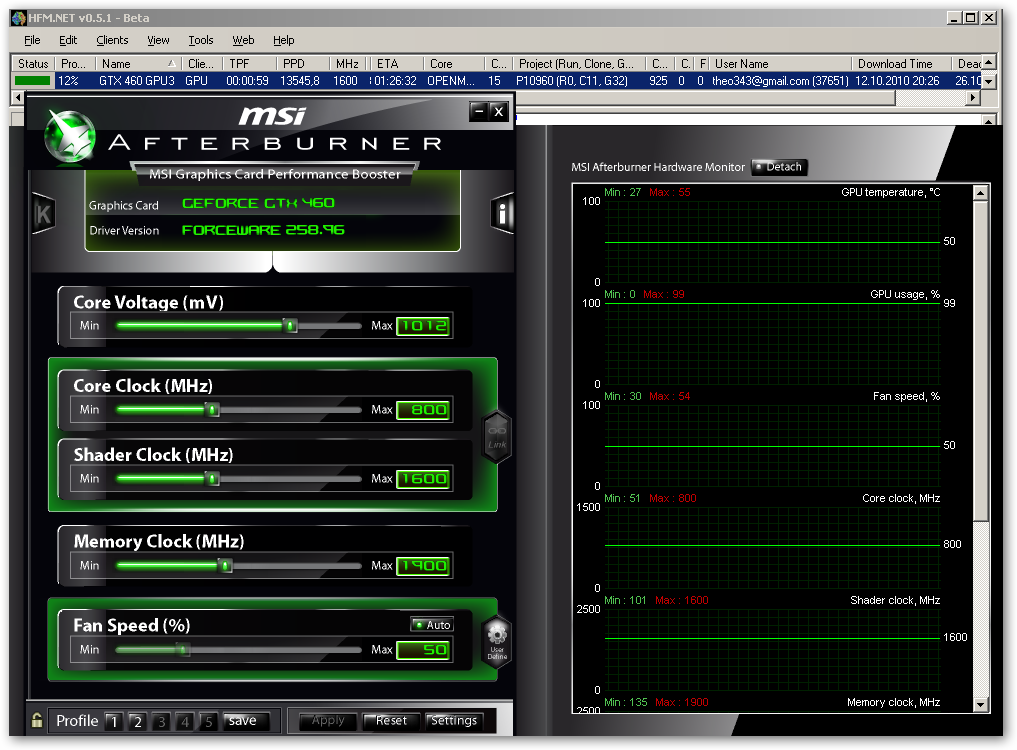1017x750 pixels.
Task: Click the theo343@gmail.com user name cell
Action: (780, 80)
